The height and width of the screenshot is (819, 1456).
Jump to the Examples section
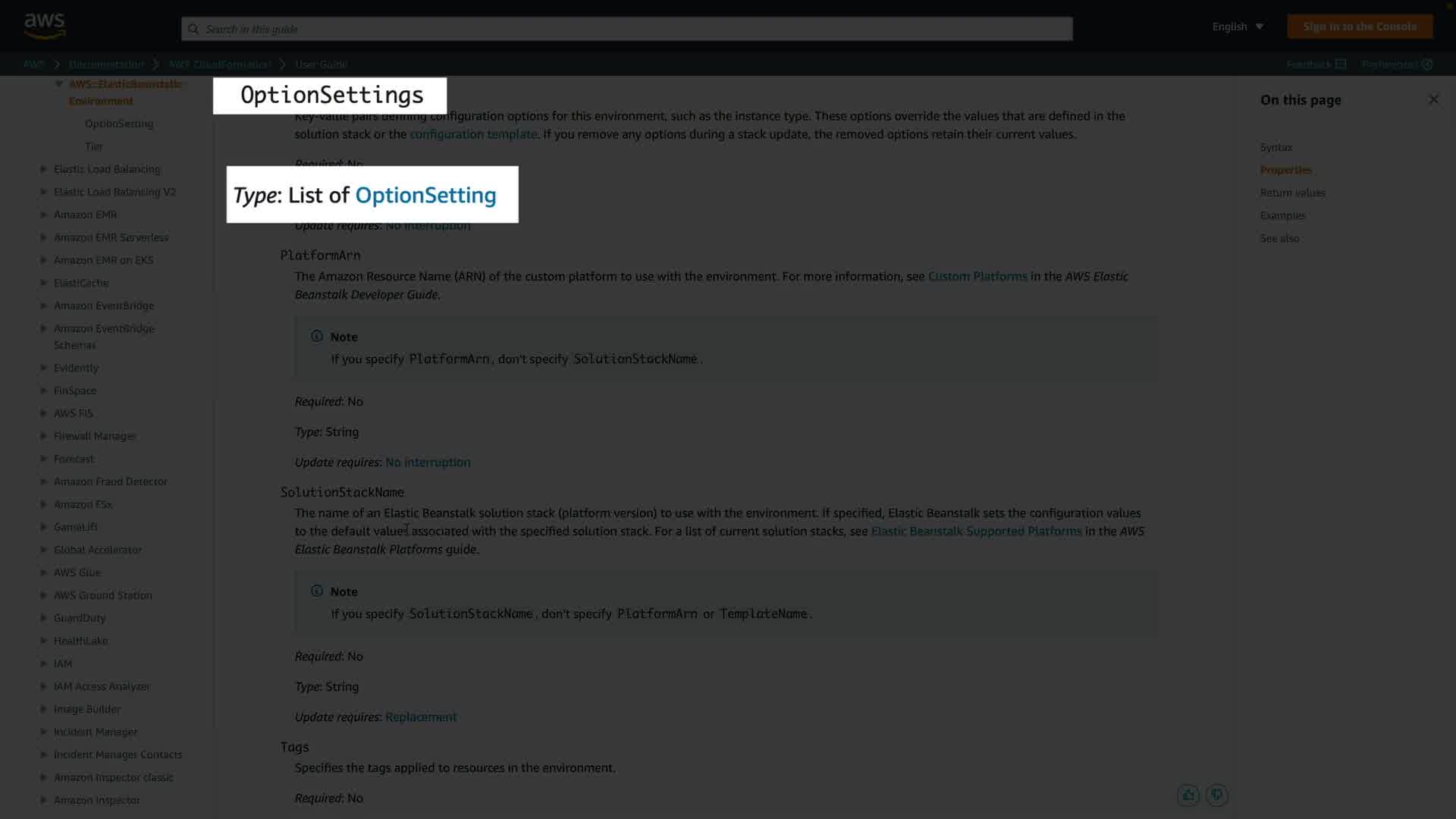tap(1282, 215)
